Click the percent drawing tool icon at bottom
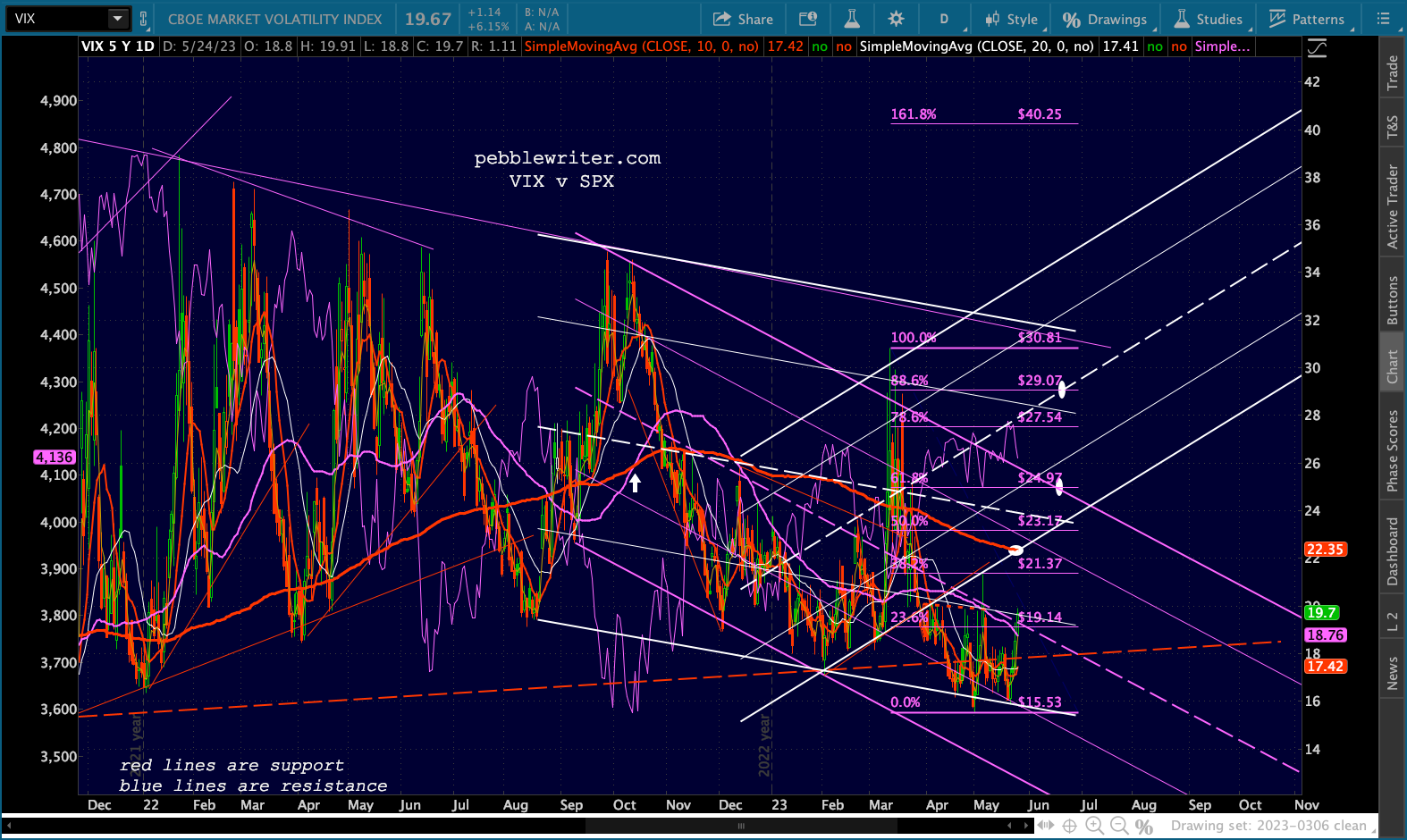 (x=1143, y=827)
